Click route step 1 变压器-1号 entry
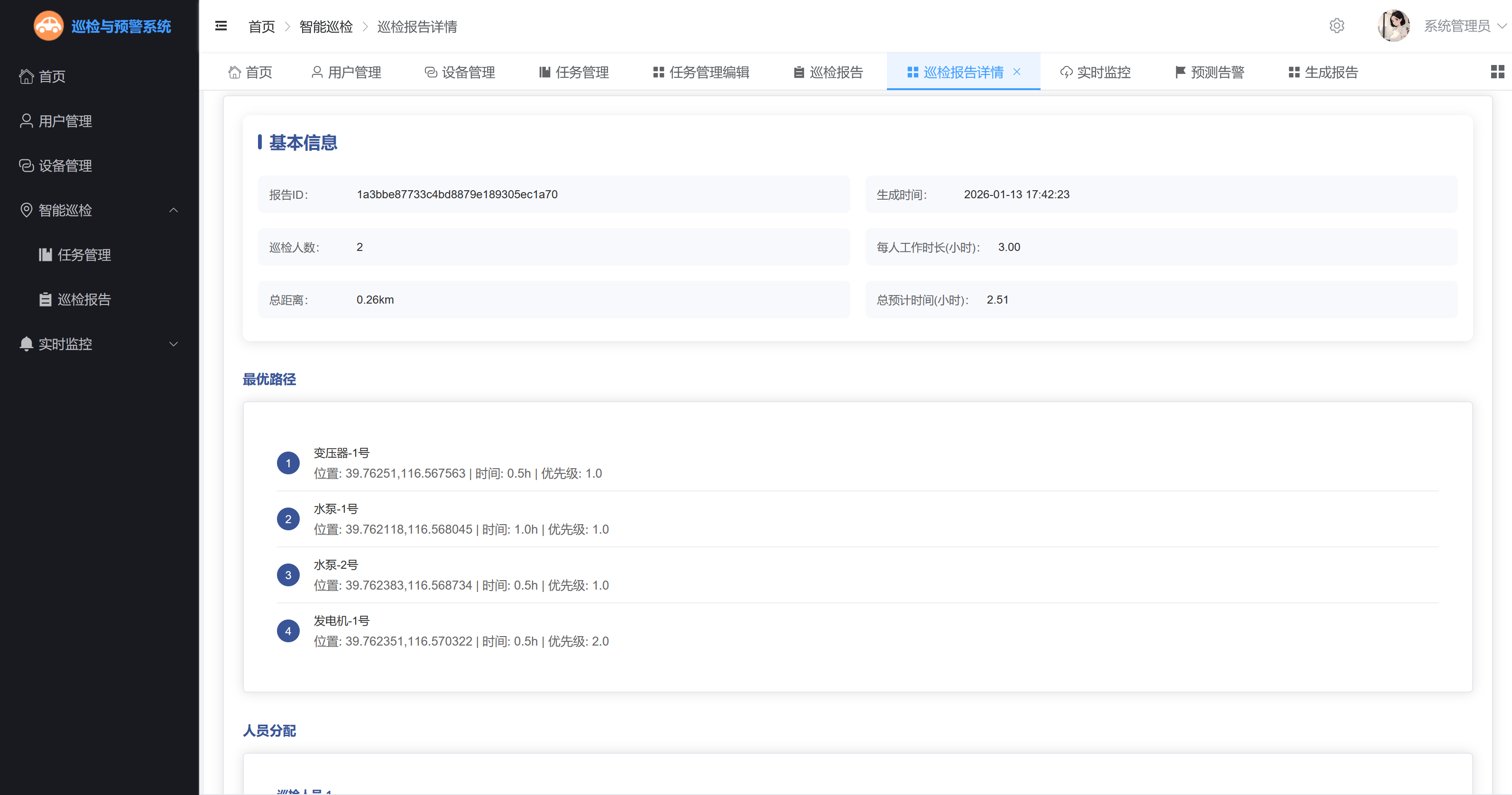Image resolution: width=1512 pixels, height=795 pixels. [x=341, y=453]
